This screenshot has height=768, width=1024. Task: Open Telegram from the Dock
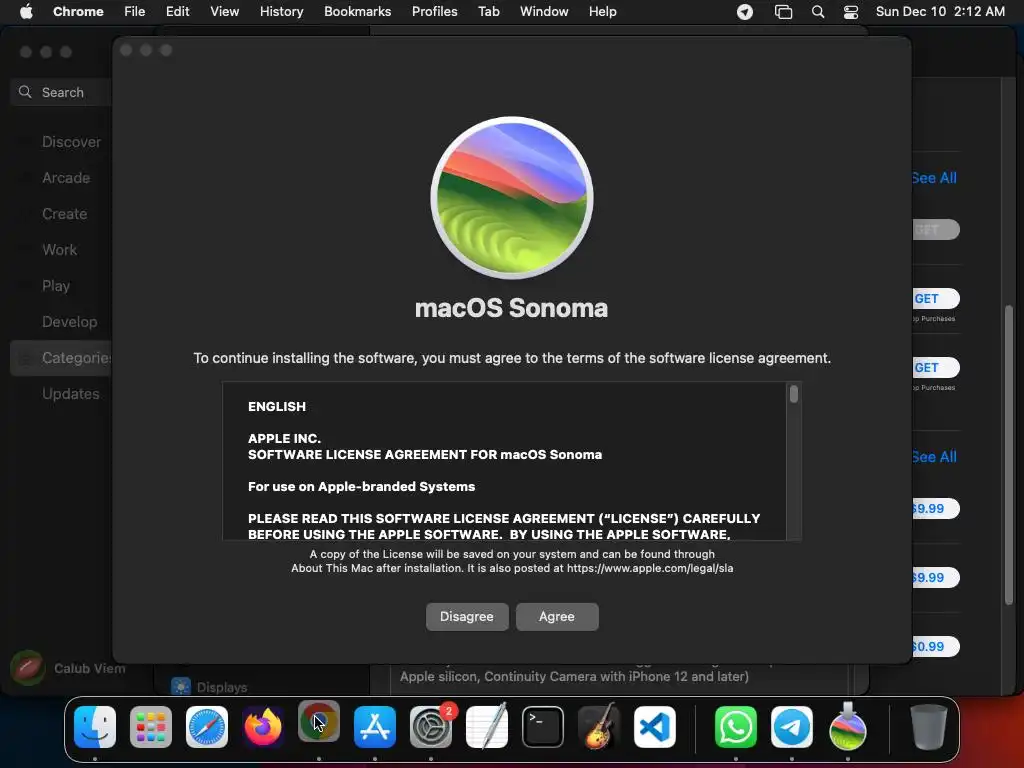coord(792,727)
